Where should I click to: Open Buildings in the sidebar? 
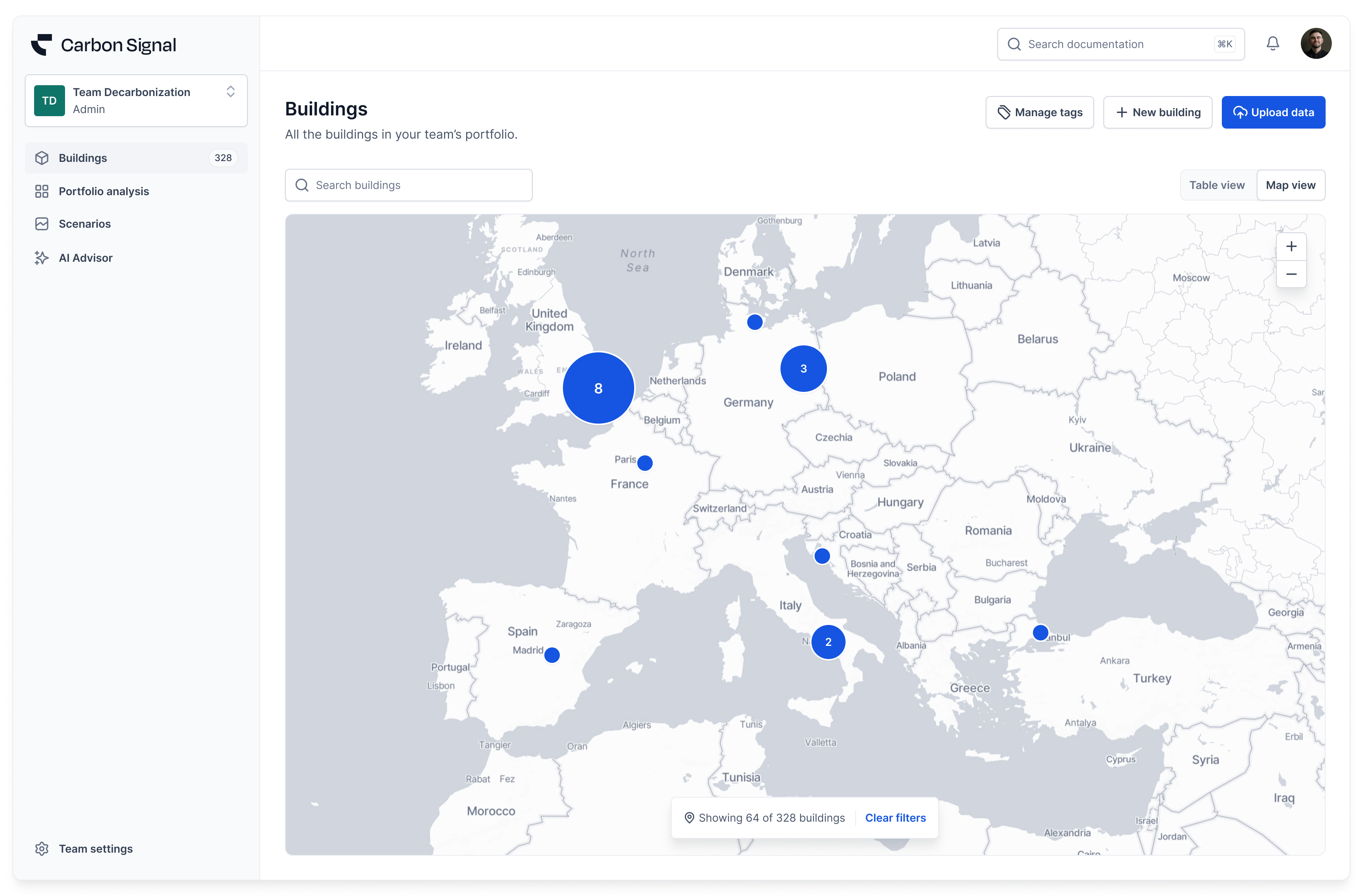click(x=83, y=158)
